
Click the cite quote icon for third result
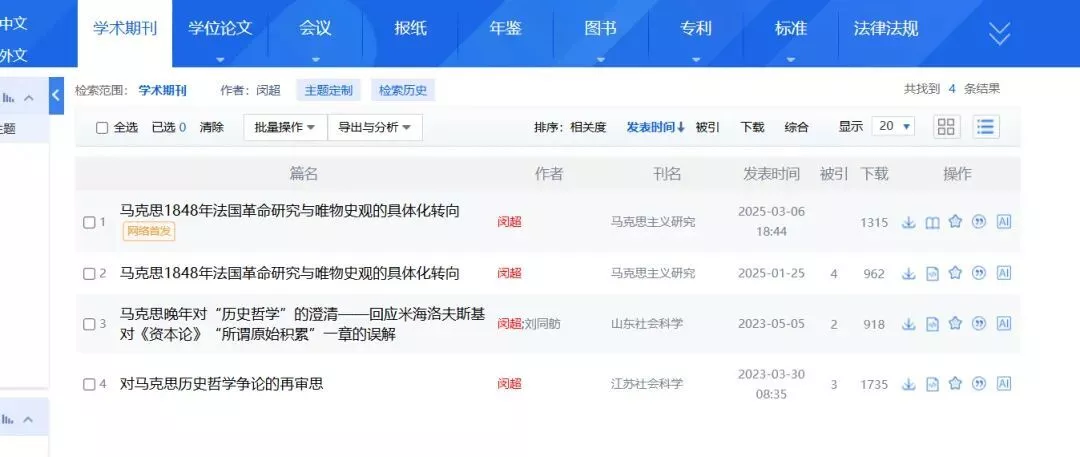pos(979,323)
